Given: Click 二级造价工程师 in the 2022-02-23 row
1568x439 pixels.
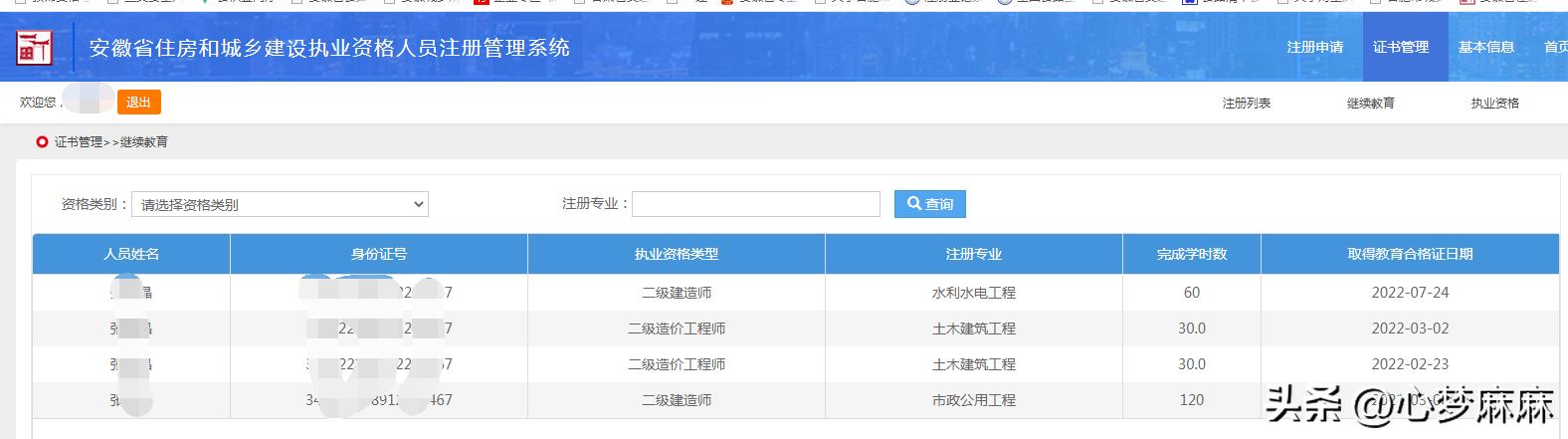Looking at the screenshot, I should (677, 364).
